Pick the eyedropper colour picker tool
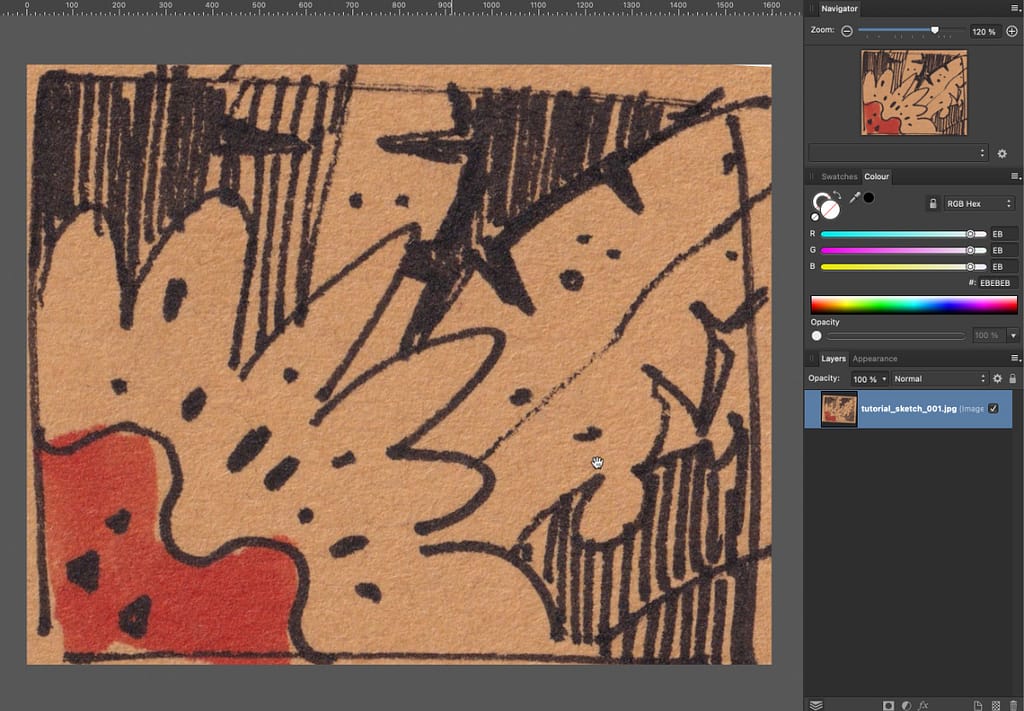Screen dimensions: 1024x711 point(854,198)
